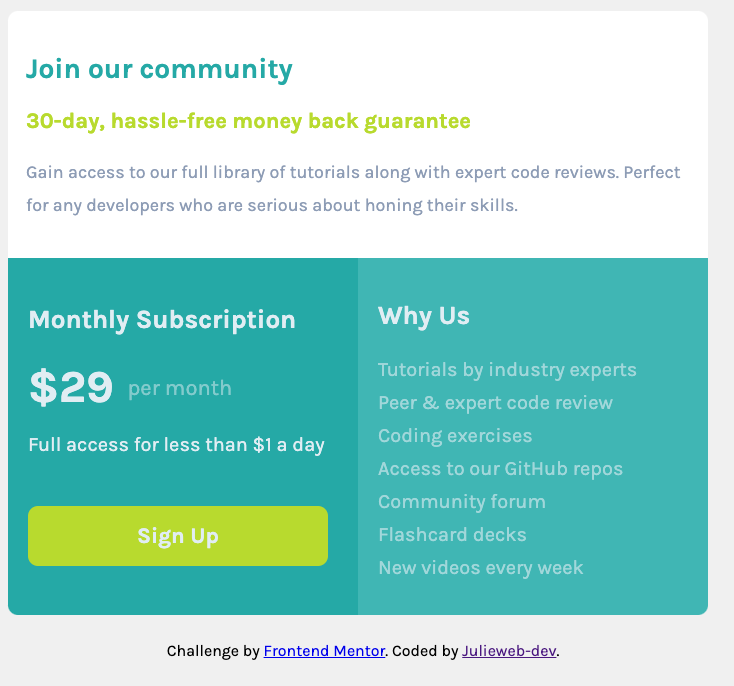Open the Frontend Mentor link

[324, 651]
